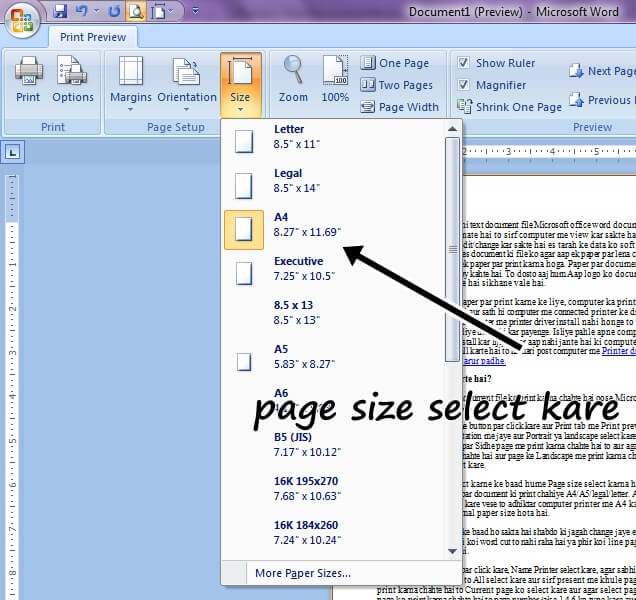636x600 pixels.
Task: Choose B5 (JIS) paper size
Action: pyautogui.click(x=333, y=445)
